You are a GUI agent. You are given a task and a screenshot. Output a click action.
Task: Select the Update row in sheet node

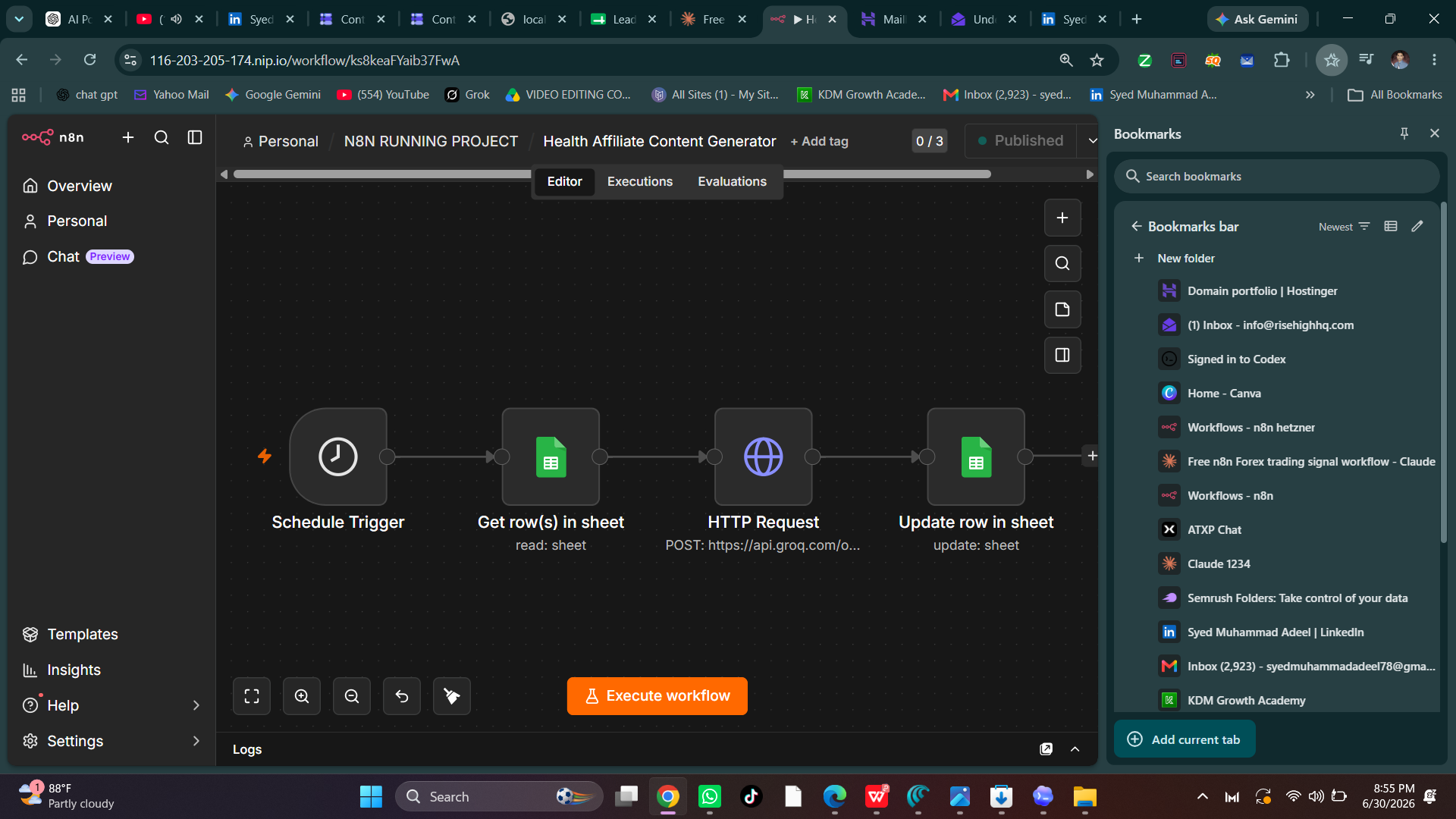click(x=976, y=457)
